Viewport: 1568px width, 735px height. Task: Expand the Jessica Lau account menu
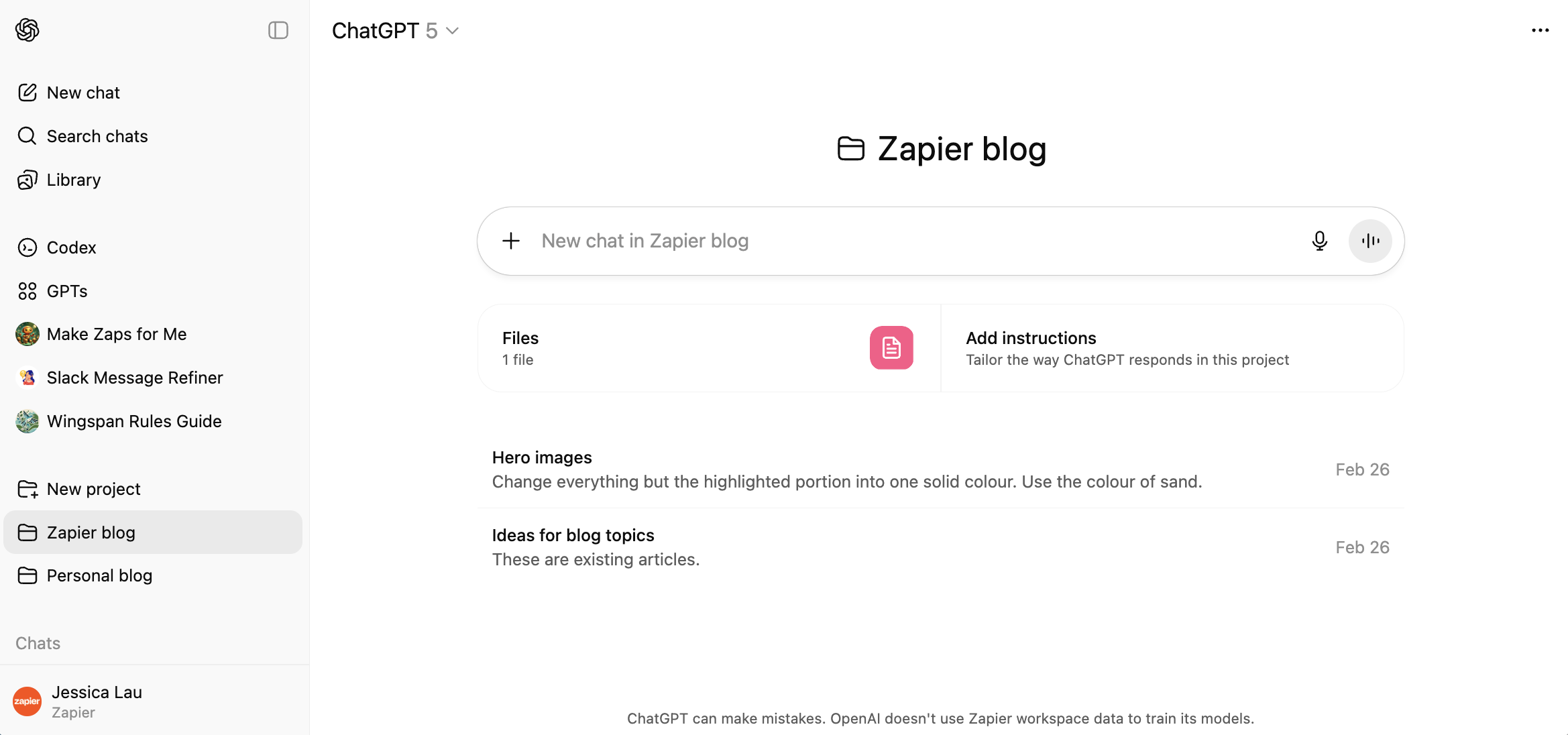[x=153, y=701]
